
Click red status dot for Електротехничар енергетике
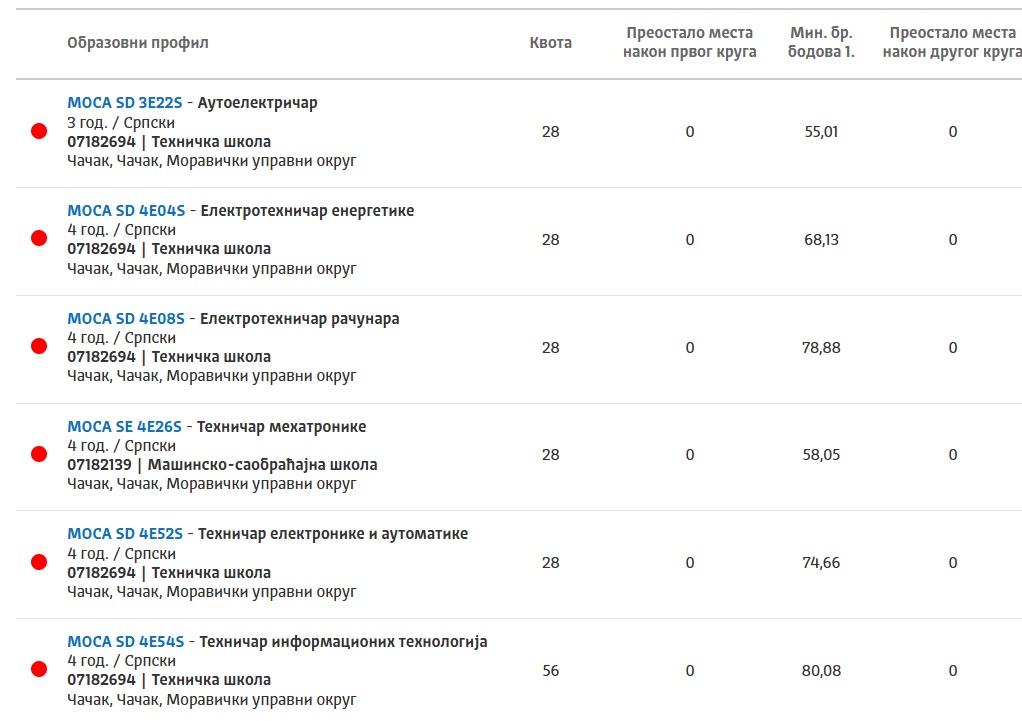pyautogui.click(x=39, y=238)
